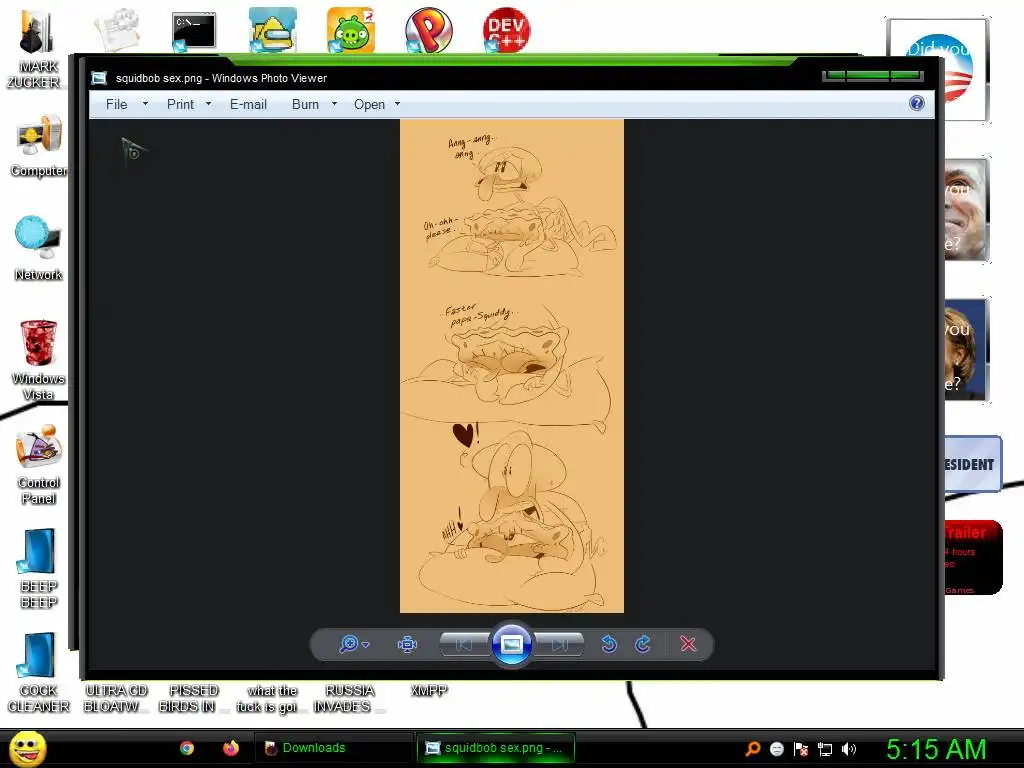The height and width of the screenshot is (768, 1024).
Task: Expand the File dropdown arrow
Action: click(146, 104)
